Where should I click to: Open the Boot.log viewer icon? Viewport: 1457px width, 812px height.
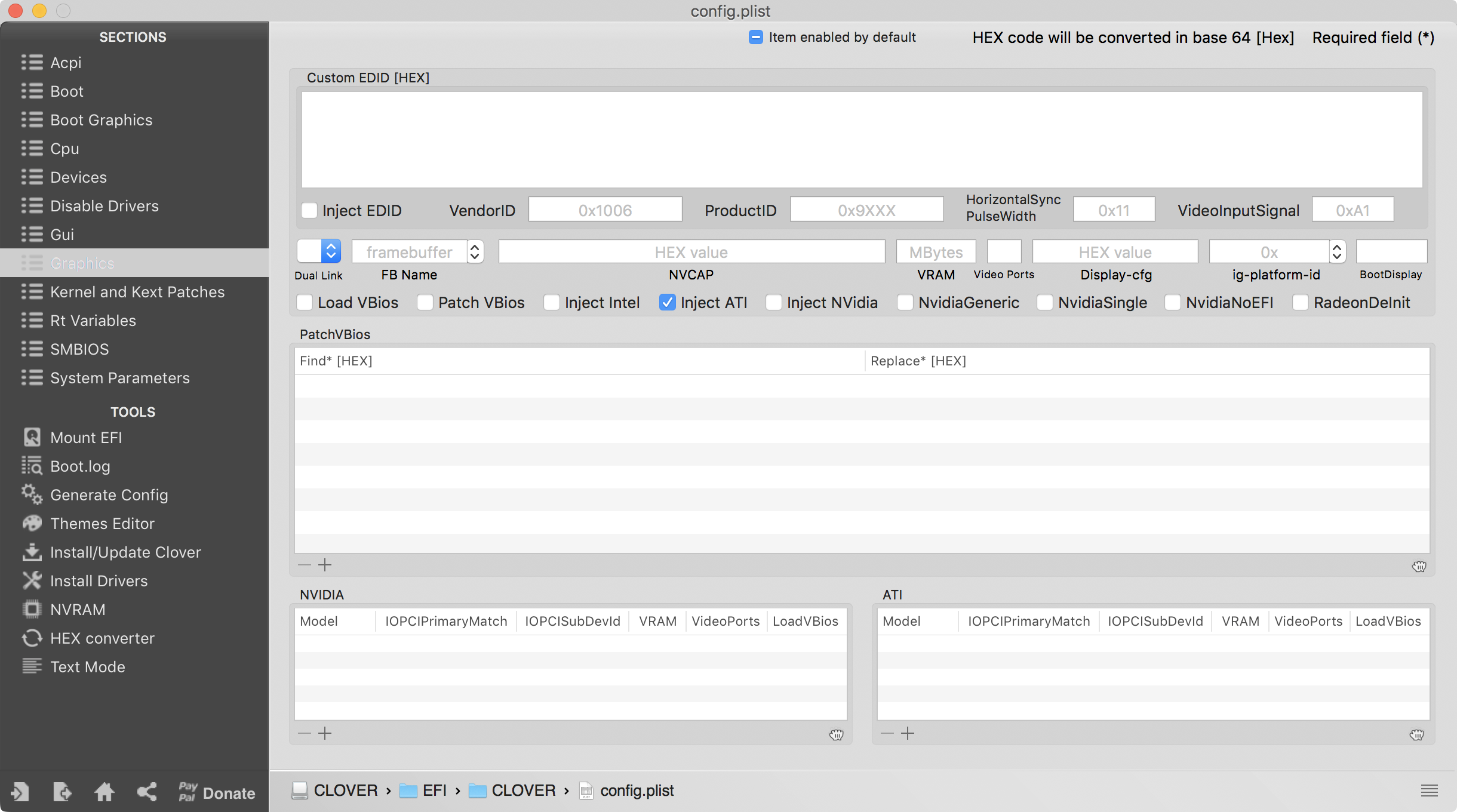point(32,466)
